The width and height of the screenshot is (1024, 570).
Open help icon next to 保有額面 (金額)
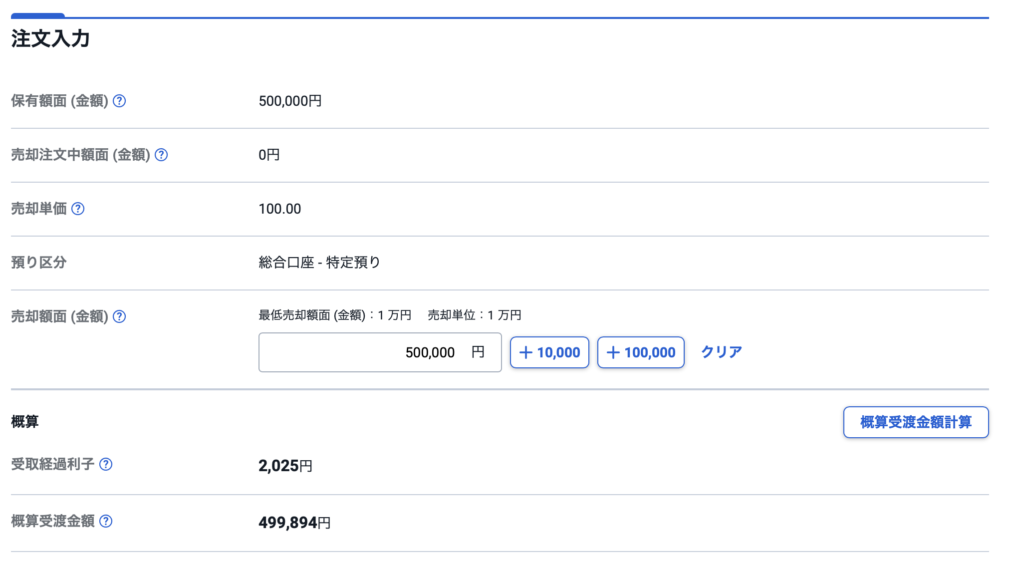119,101
